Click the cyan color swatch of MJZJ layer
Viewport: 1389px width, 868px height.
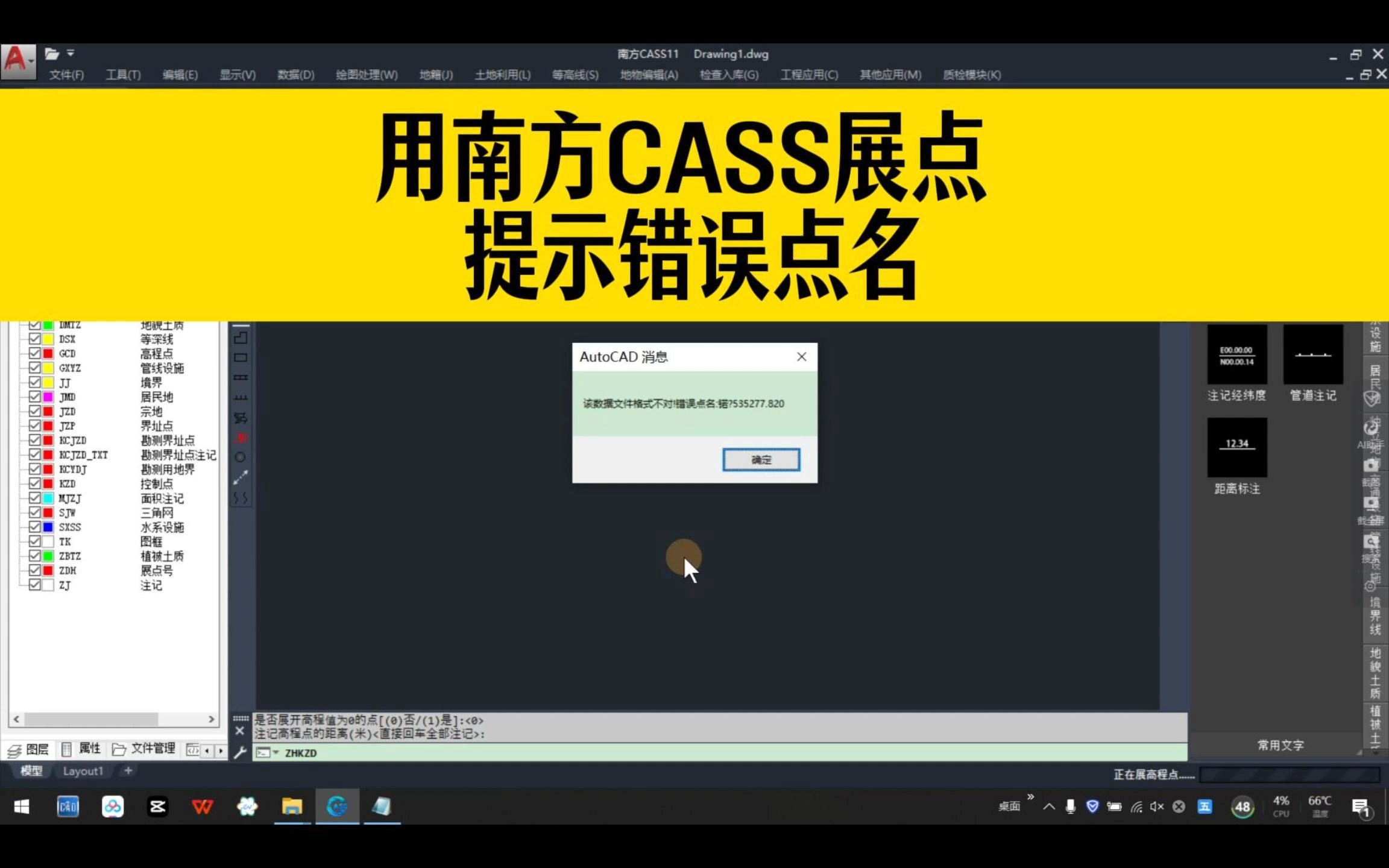(48, 498)
